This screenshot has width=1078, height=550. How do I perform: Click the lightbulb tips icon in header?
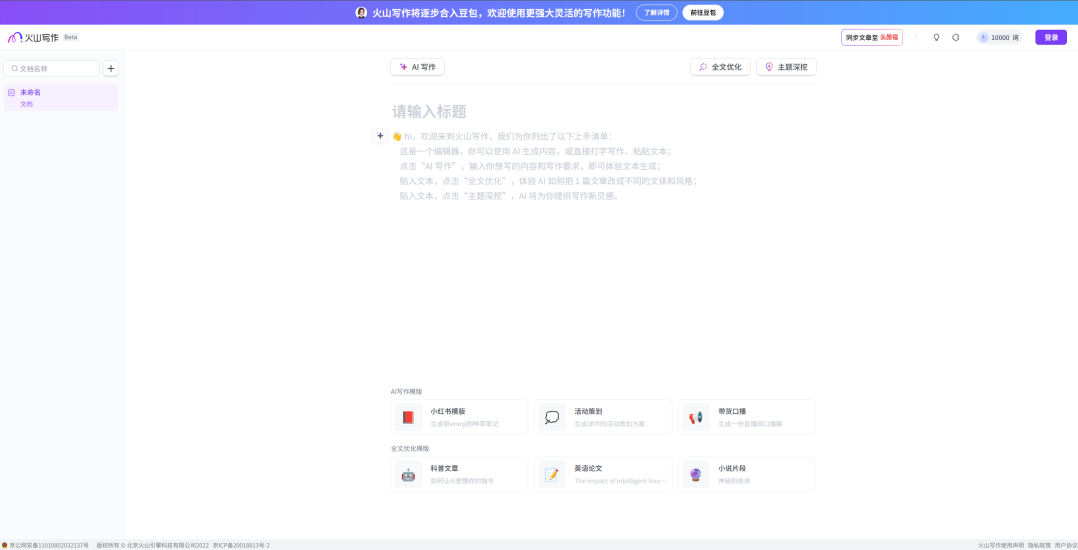[x=936, y=38]
